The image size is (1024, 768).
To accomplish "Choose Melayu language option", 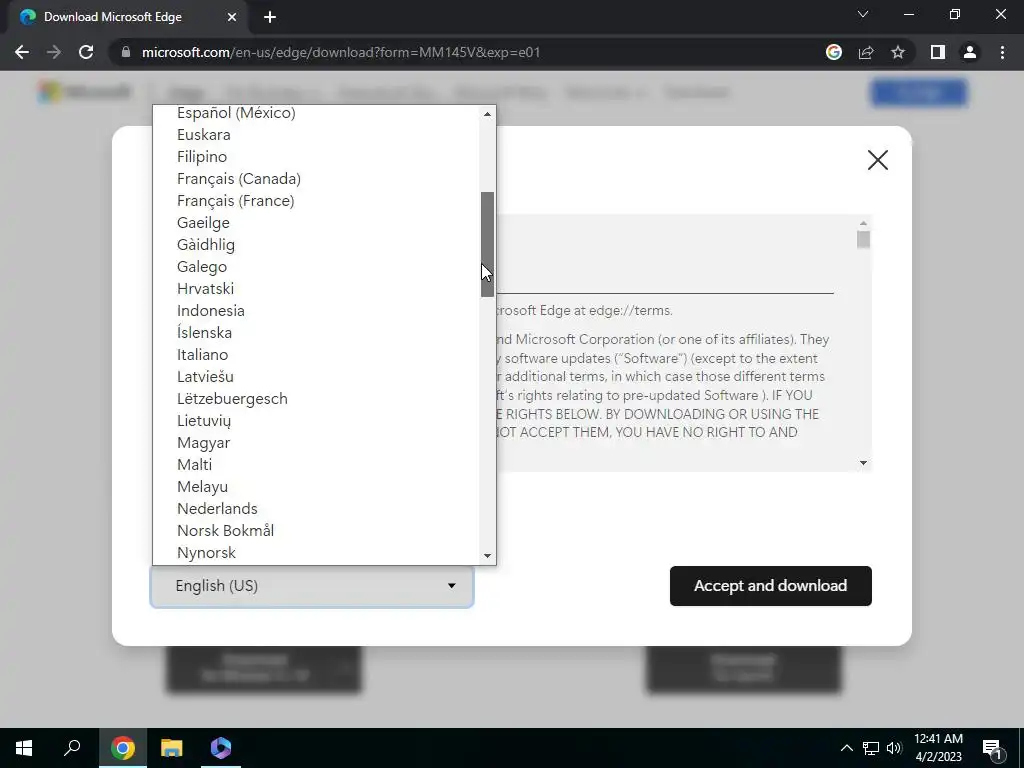I will pos(316,487).
